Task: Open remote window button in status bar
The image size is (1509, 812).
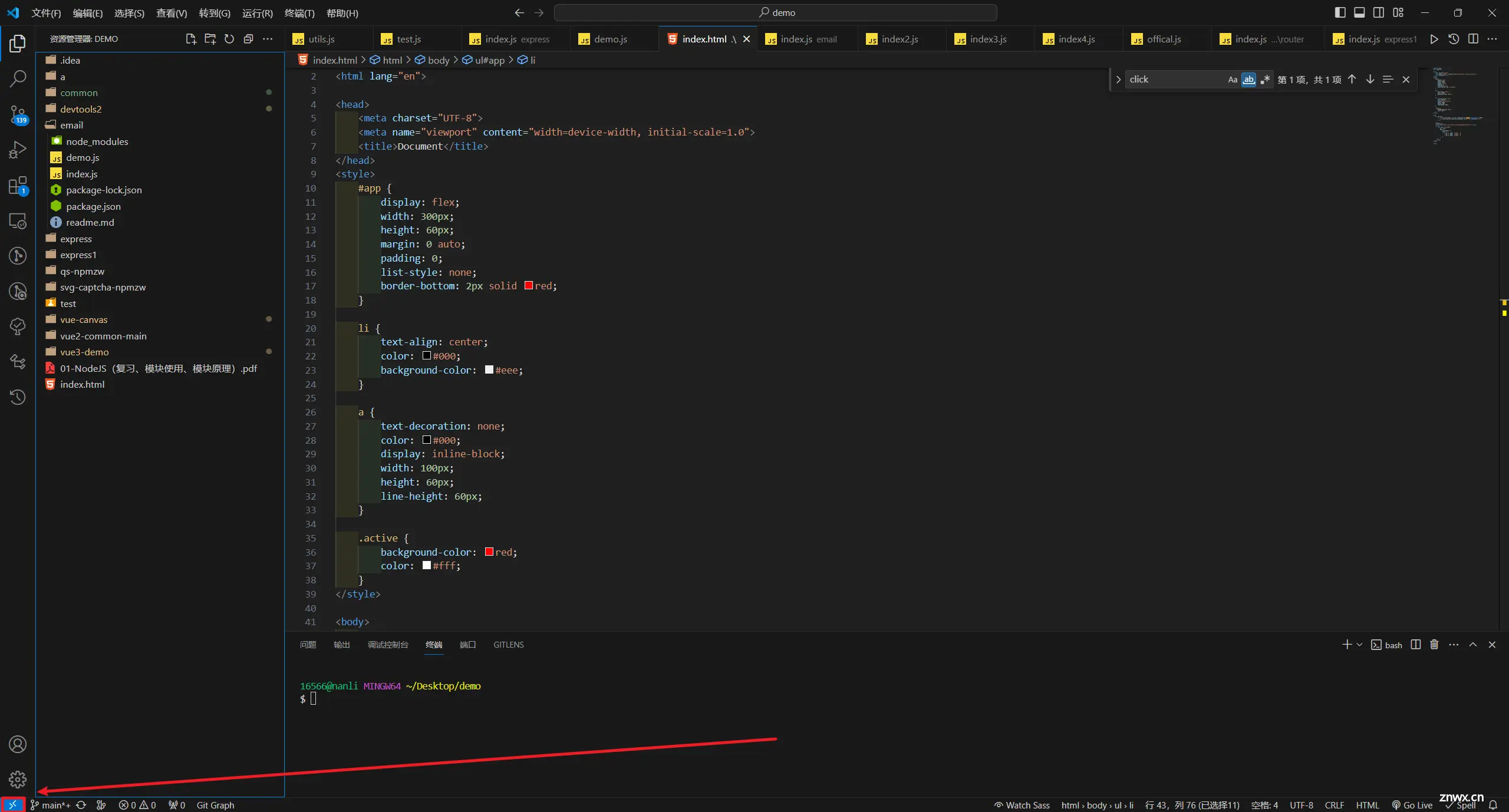Action: click(x=12, y=805)
